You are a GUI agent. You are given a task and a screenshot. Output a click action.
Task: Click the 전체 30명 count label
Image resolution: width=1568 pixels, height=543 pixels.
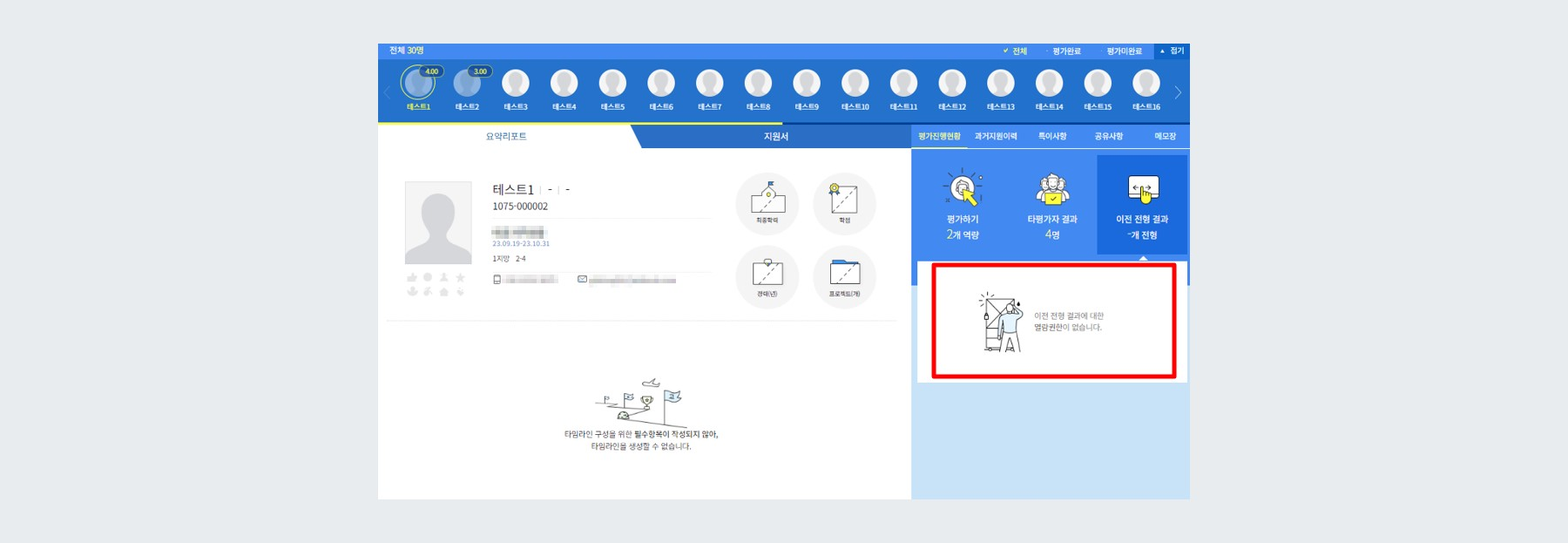coord(406,51)
